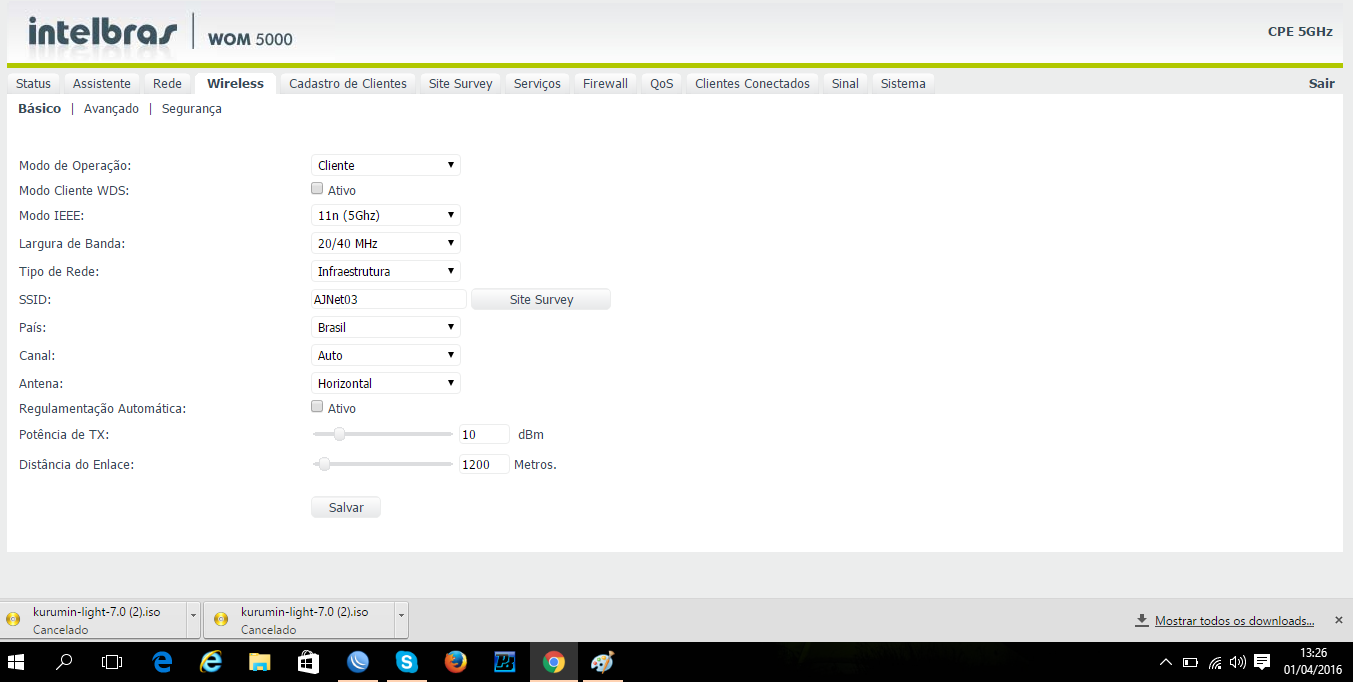Enable Regulamentação Automática Ativo checkbox
The height and width of the screenshot is (682, 1353).
click(x=317, y=407)
